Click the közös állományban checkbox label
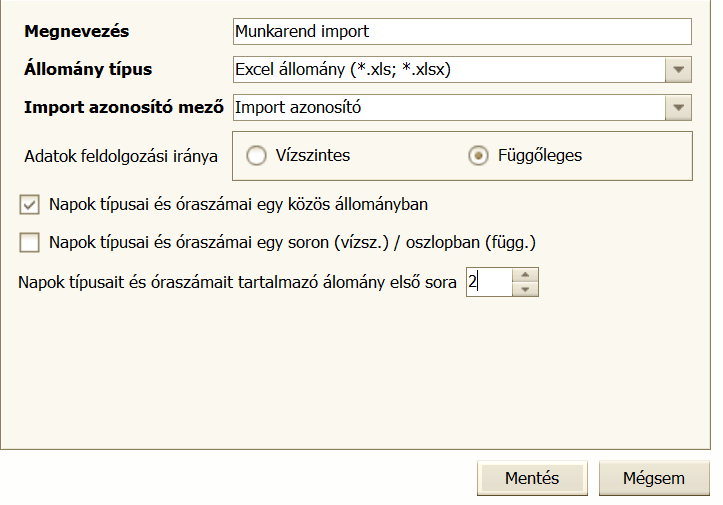This screenshot has height=505, width=723. (238, 204)
